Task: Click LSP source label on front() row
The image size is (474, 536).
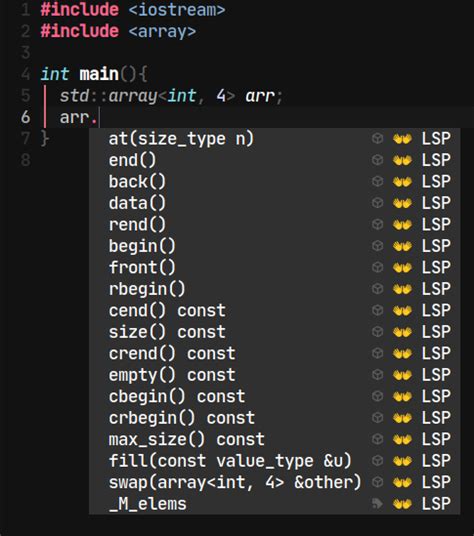Action: [x=436, y=267]
